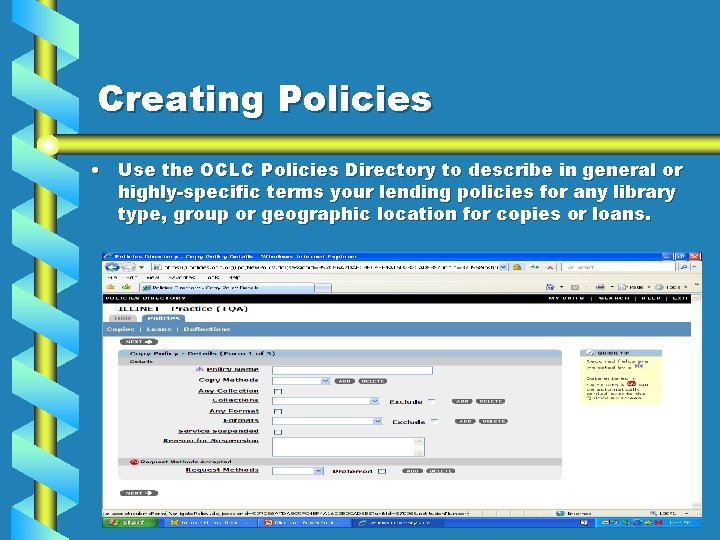Click the Policies Directory browser tab

click(227, 288)
